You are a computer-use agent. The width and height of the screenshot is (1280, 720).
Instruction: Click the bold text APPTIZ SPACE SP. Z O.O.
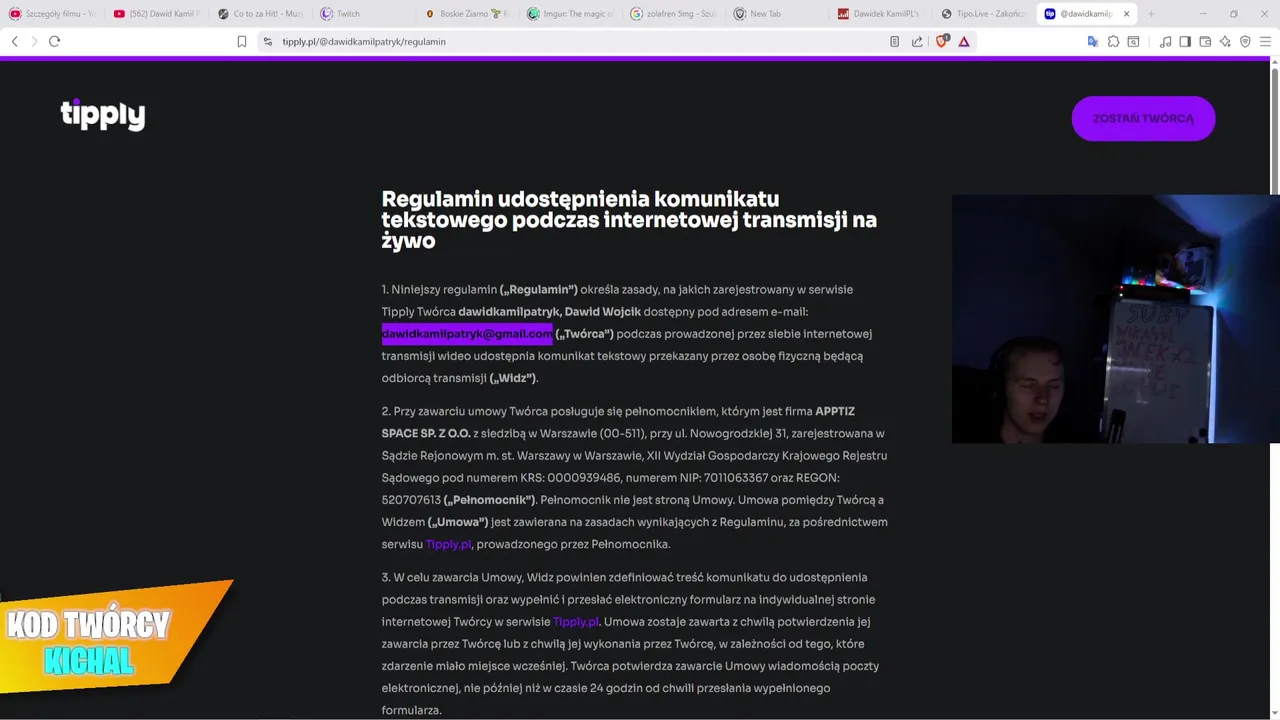(618, 422)
